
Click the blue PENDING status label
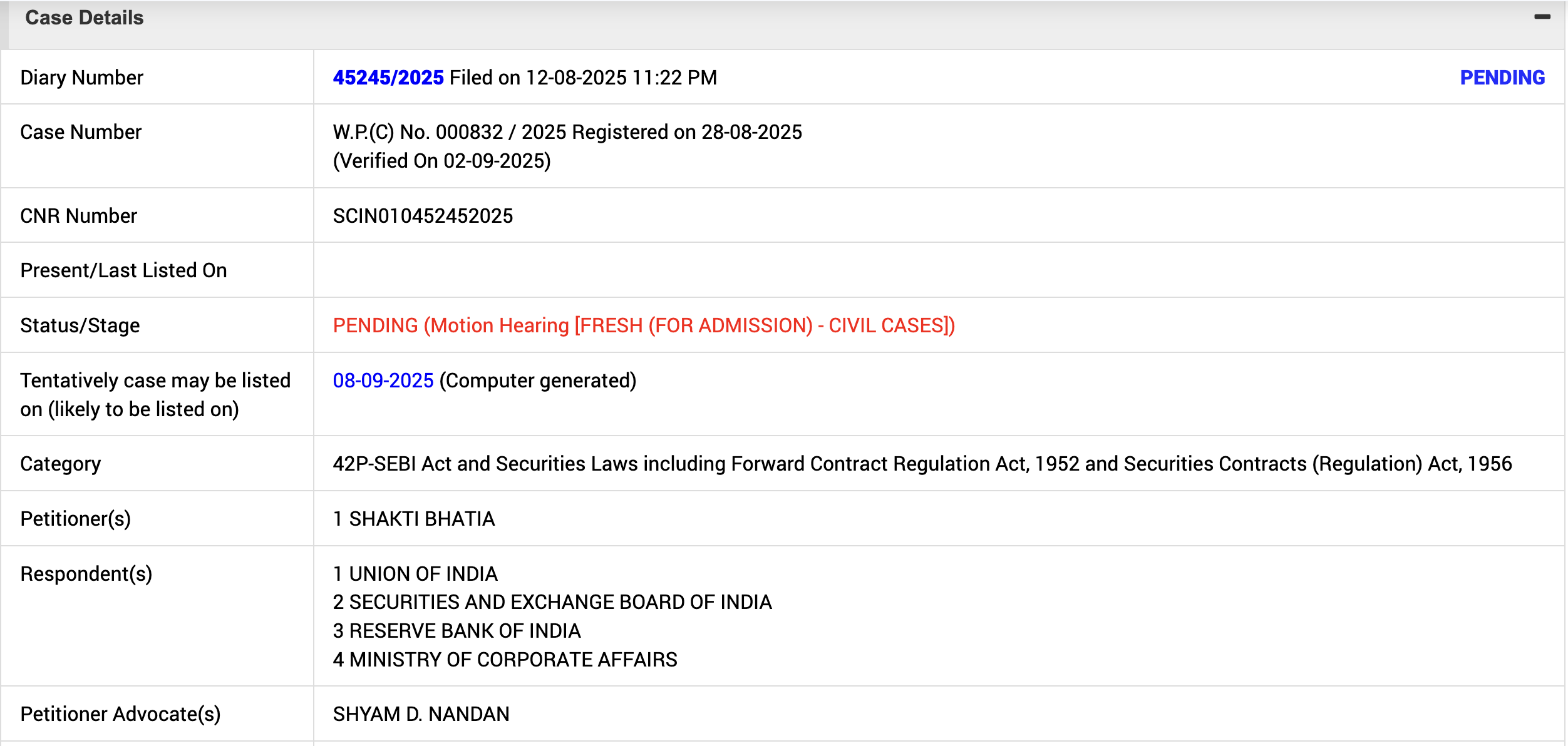(x=1502, y=78)
